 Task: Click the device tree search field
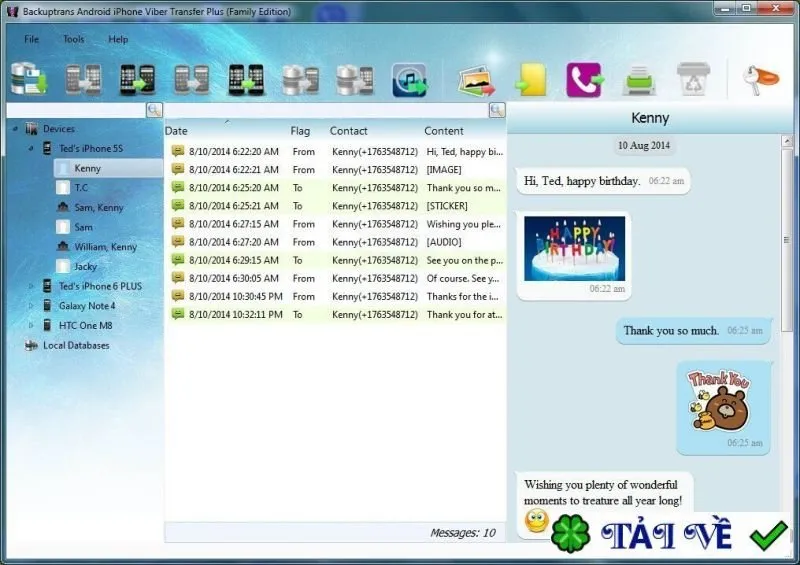76,110
